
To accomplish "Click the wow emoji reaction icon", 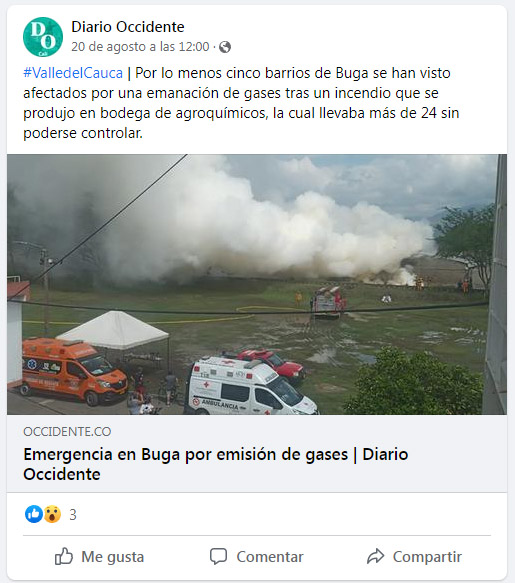I will pyautogui.click(x=52, y=514).
